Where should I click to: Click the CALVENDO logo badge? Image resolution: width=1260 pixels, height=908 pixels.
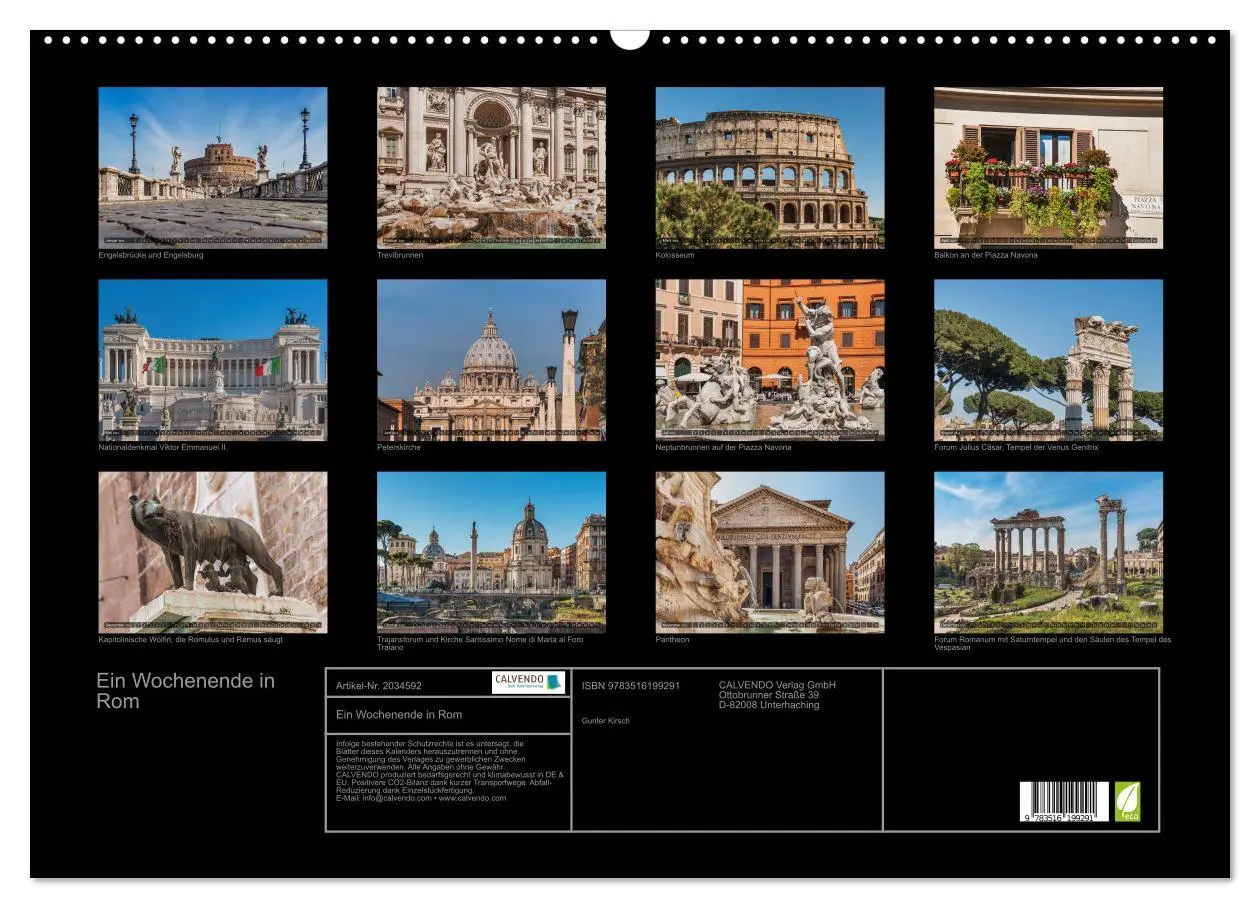[528, 682]
